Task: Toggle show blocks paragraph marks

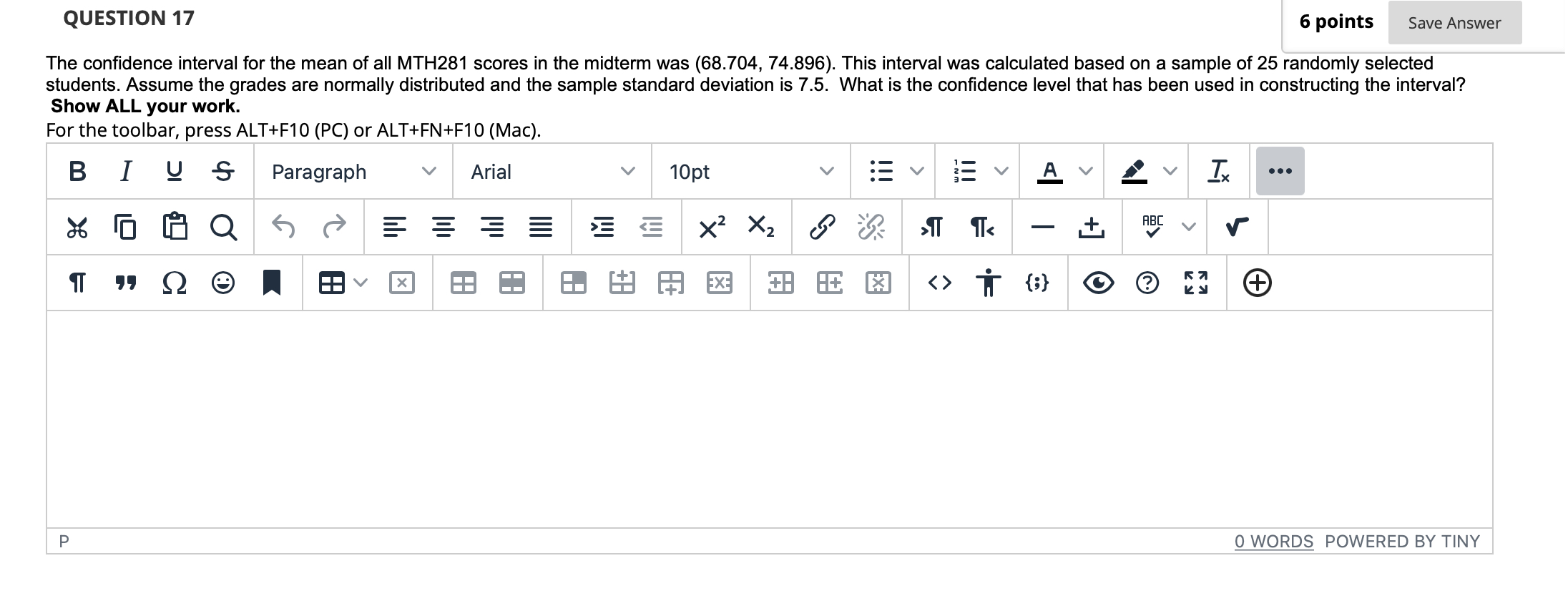Action: (x=77, y=283)
